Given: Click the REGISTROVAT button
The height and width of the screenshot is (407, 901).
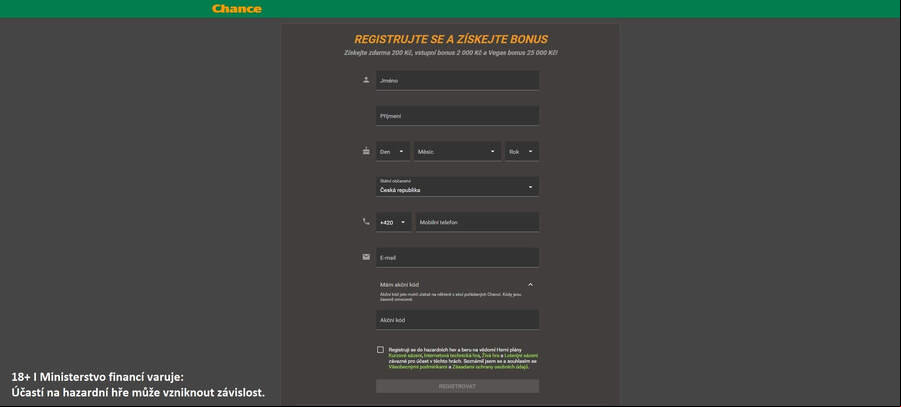Looking at the screenshot, I should point(457,386).
